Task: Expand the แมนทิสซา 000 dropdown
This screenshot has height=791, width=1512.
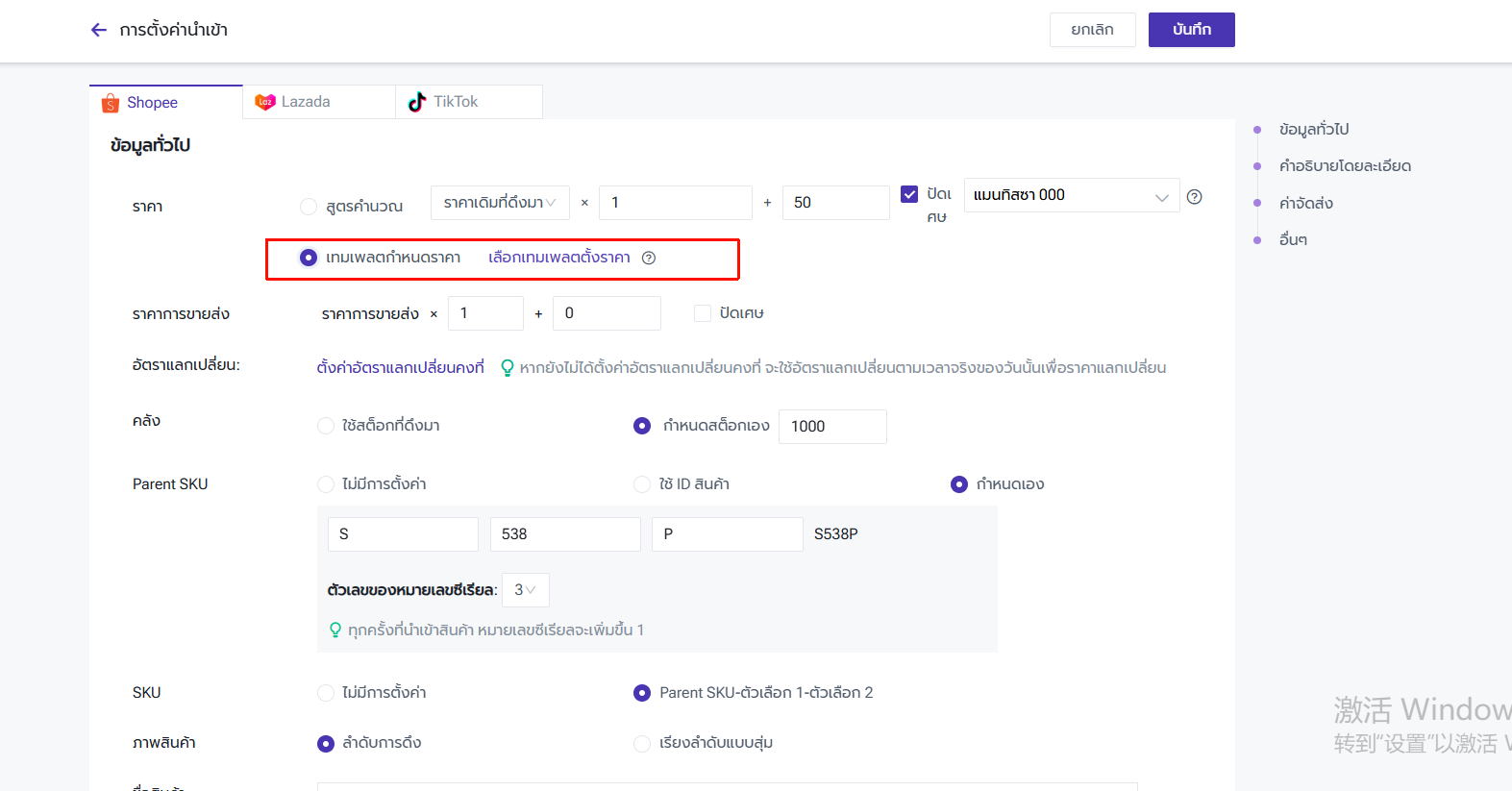Action: (1071, 196)
